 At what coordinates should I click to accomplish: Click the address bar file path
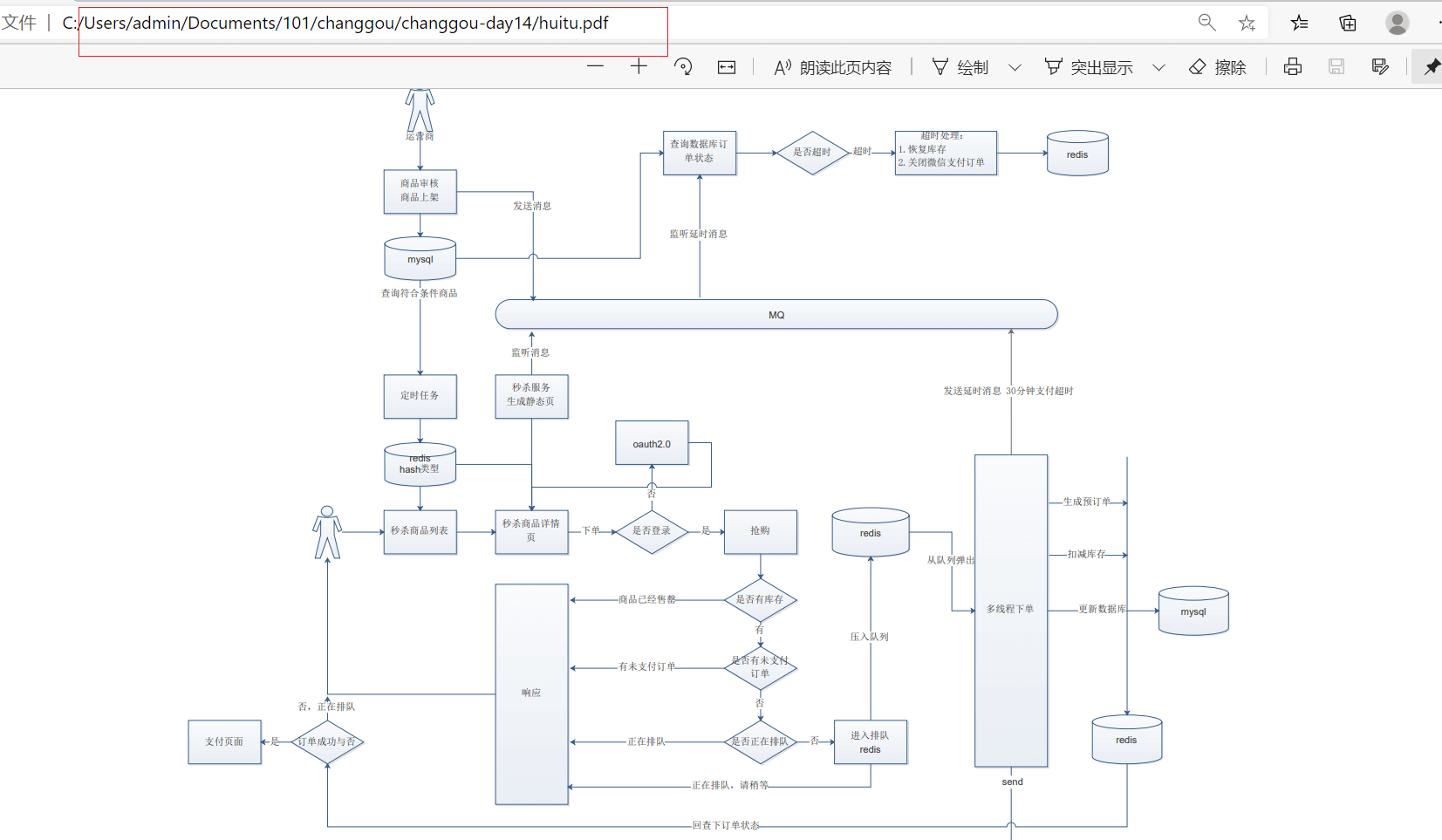click(336, 23)
